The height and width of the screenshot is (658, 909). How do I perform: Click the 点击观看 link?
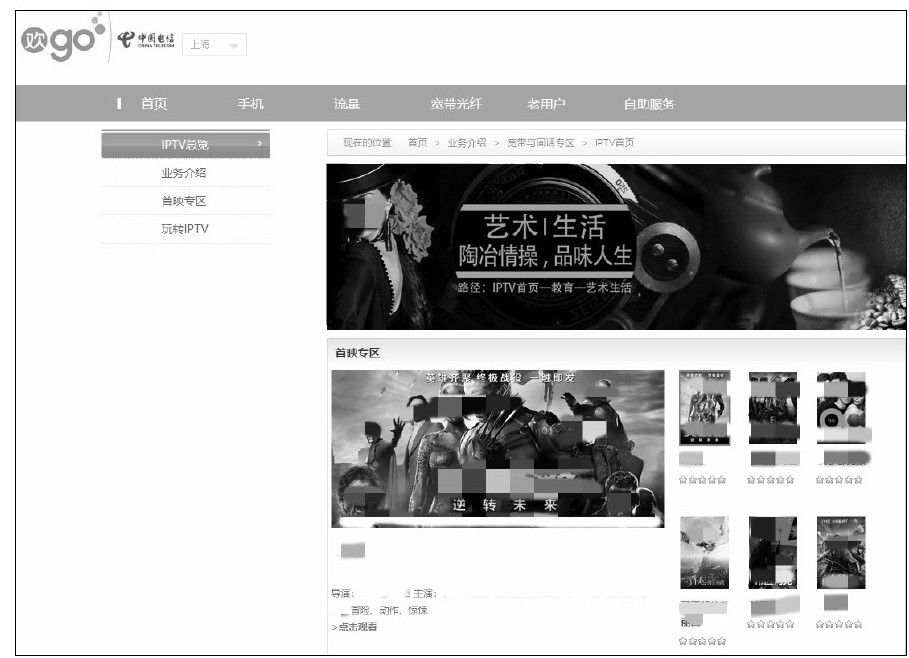pos(355,627)
